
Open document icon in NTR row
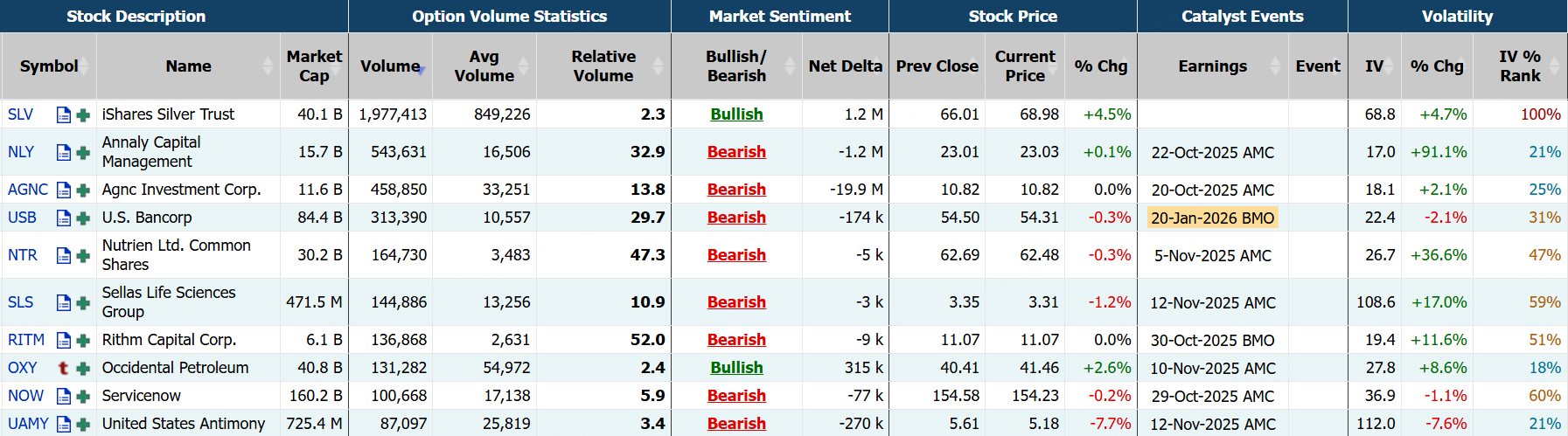pos(63,255)
